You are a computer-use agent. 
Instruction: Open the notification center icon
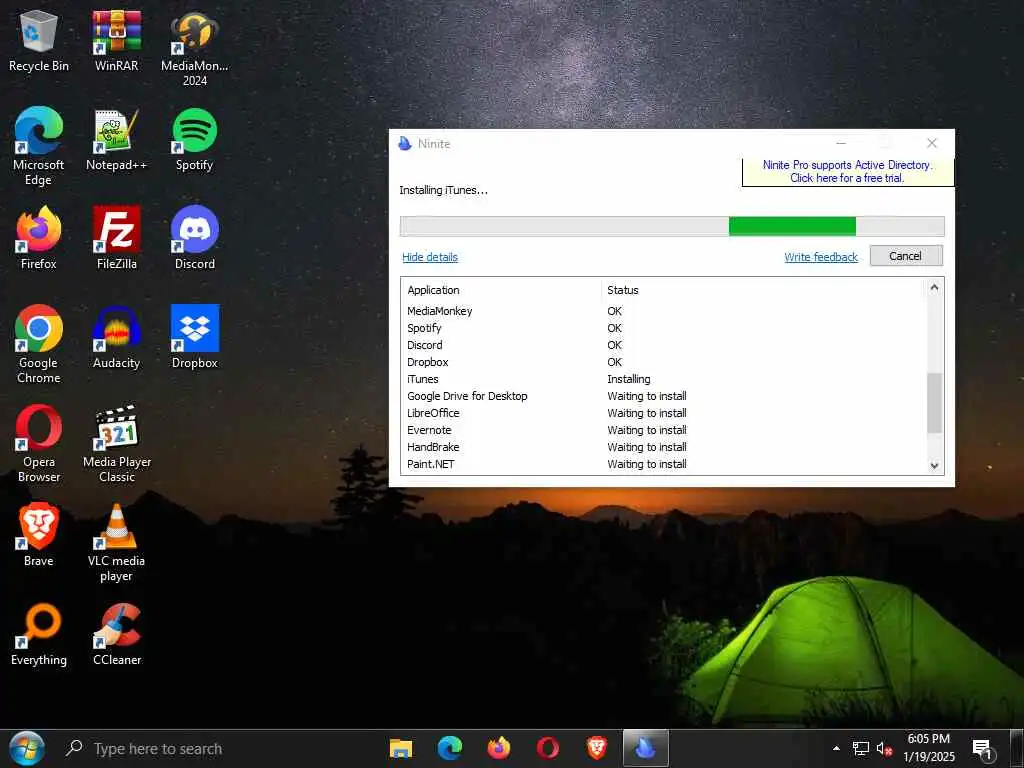[x=984, y=749]
